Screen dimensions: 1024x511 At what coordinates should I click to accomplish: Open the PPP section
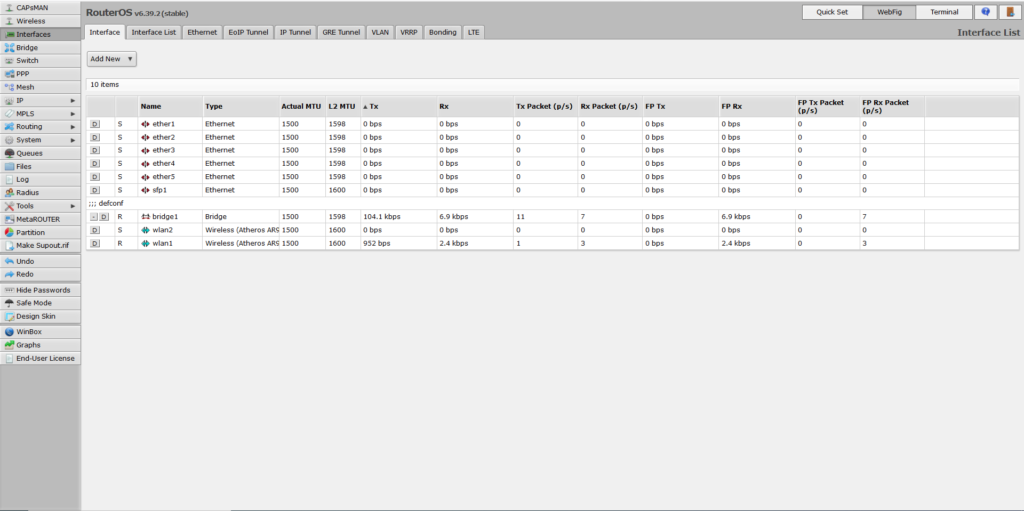[40, 74]
